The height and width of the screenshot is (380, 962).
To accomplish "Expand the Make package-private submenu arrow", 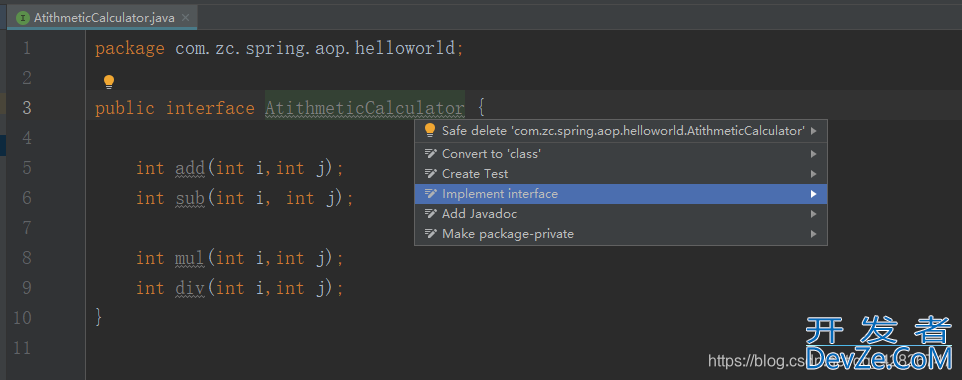I will (x=814, y=234).
